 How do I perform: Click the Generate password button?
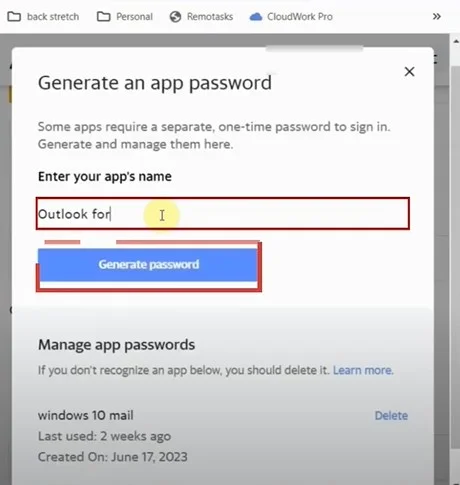tap(148, 264)
